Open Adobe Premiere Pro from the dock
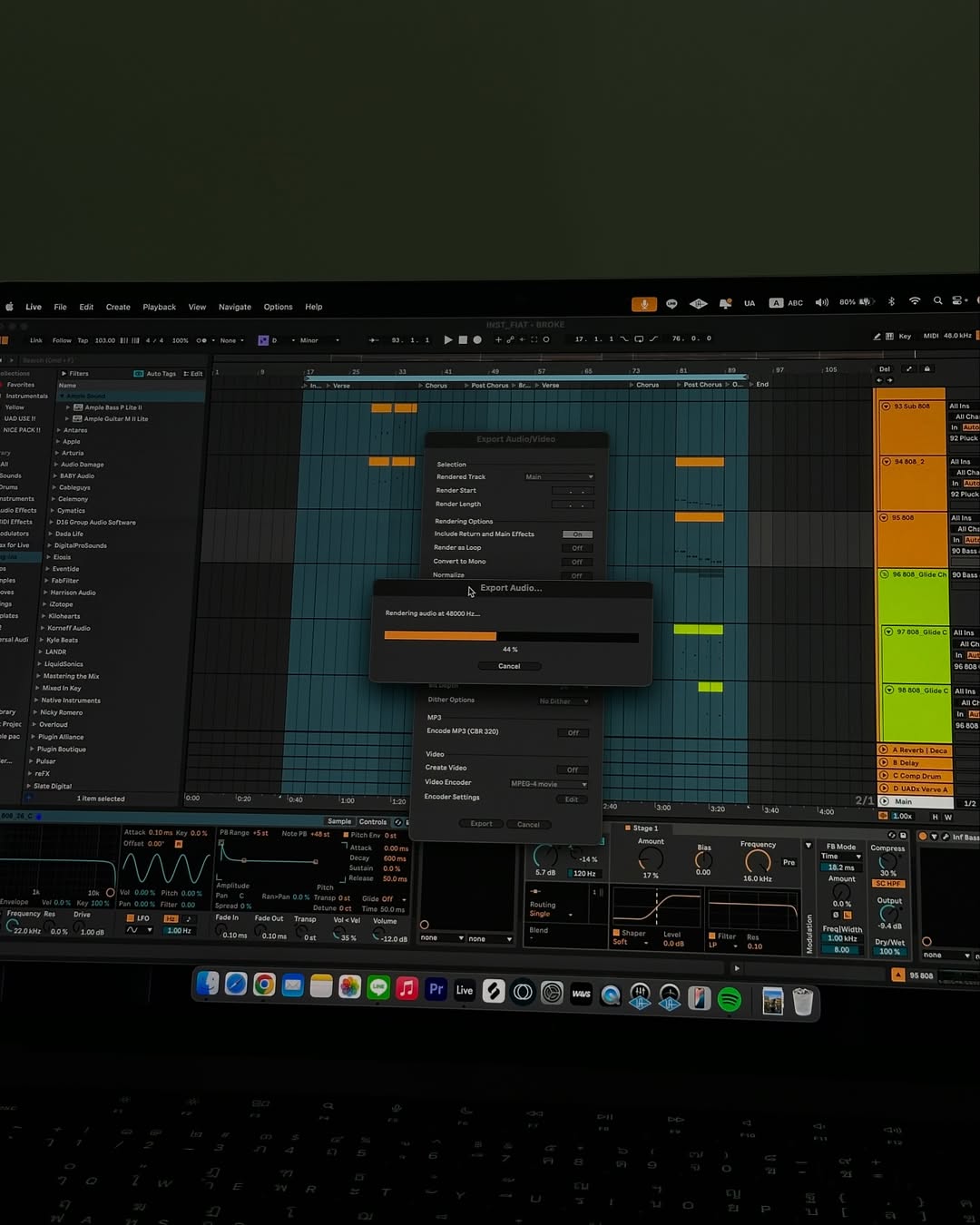Image resolution: width=980 pixels, height=1225 pixels. pos(436,990)
